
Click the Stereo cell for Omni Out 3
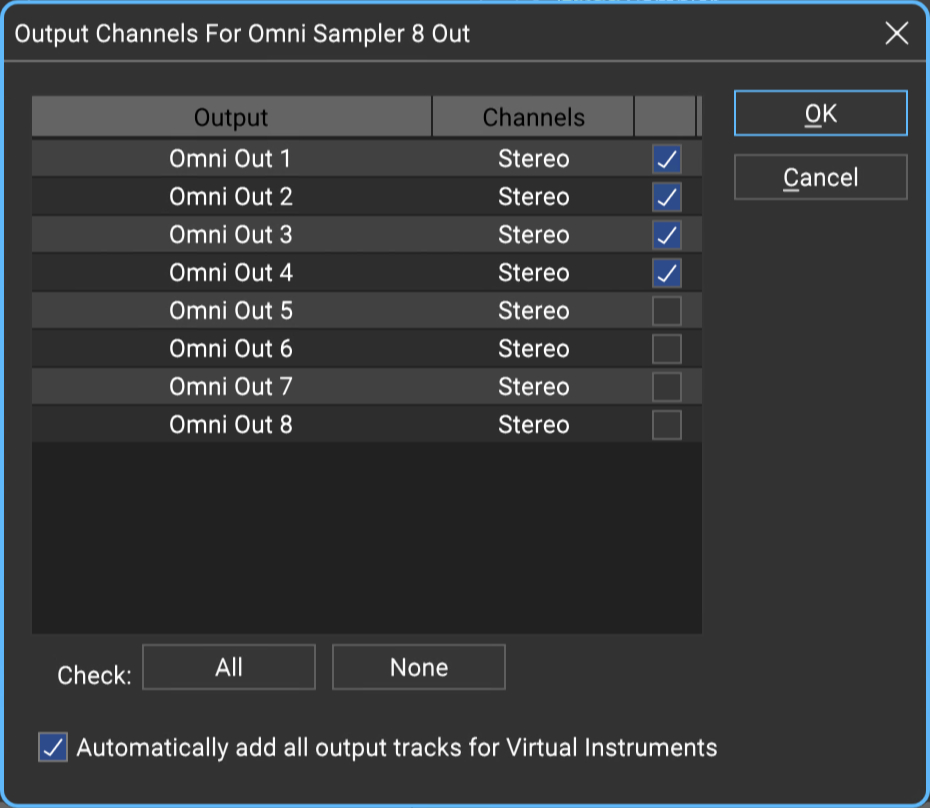coord(534,235)
